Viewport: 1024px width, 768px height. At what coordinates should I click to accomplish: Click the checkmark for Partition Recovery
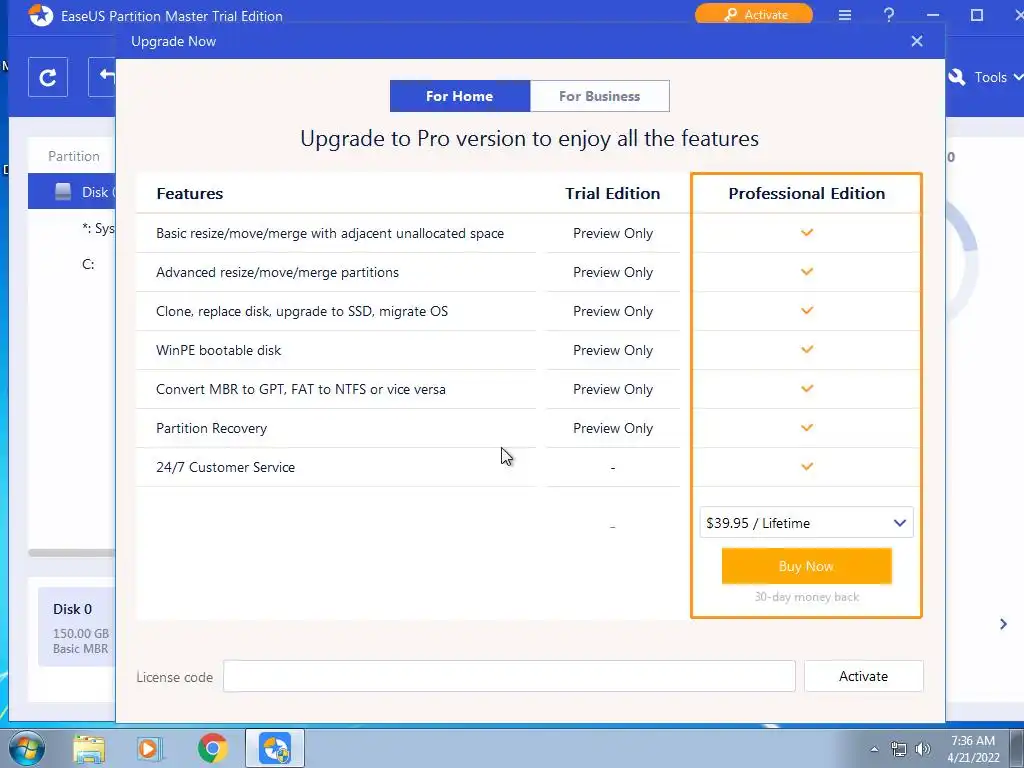[807, 428]
